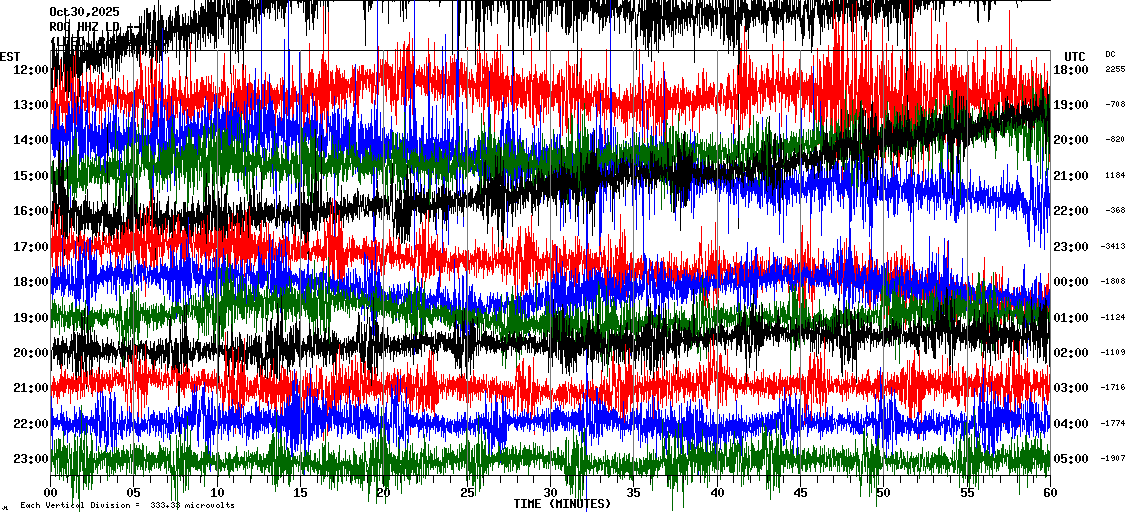Click the minute-axis tick label "05"

pos(133,493)
